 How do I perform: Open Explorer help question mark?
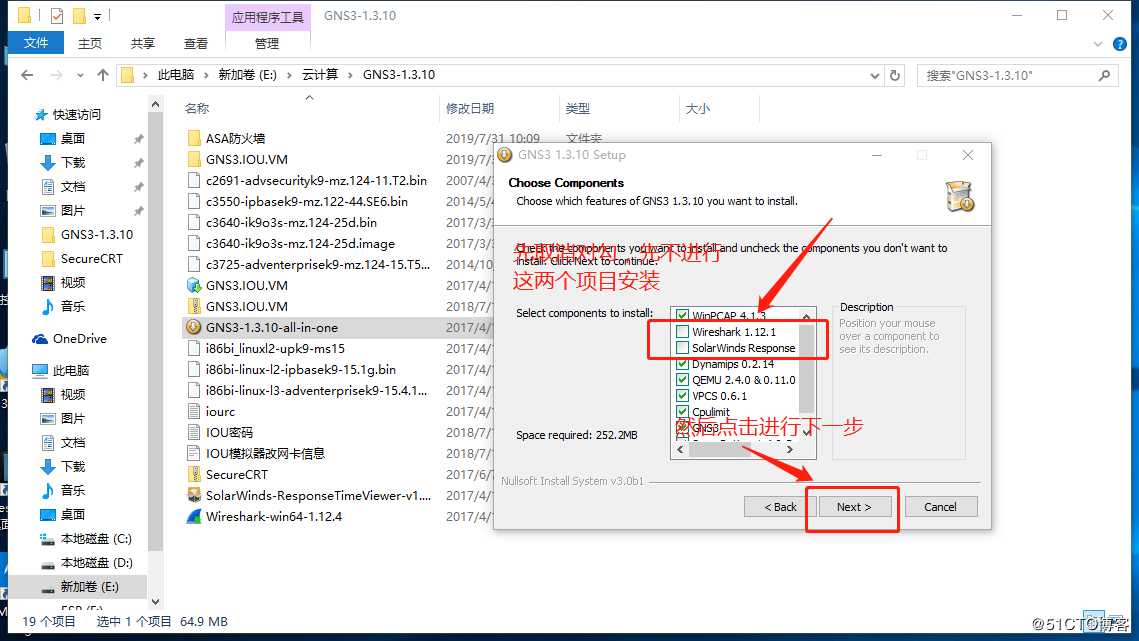[x=1119, y=44]
